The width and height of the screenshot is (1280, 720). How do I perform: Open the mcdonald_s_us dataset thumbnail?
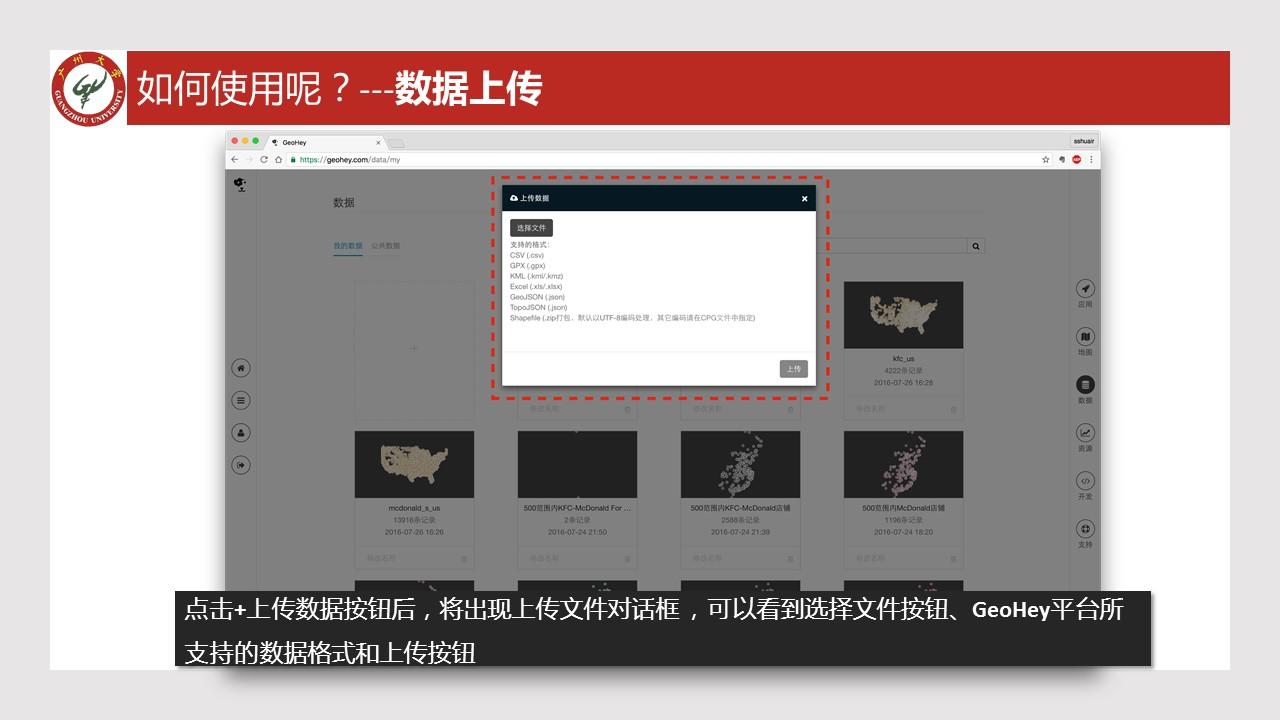click(414, 464)
